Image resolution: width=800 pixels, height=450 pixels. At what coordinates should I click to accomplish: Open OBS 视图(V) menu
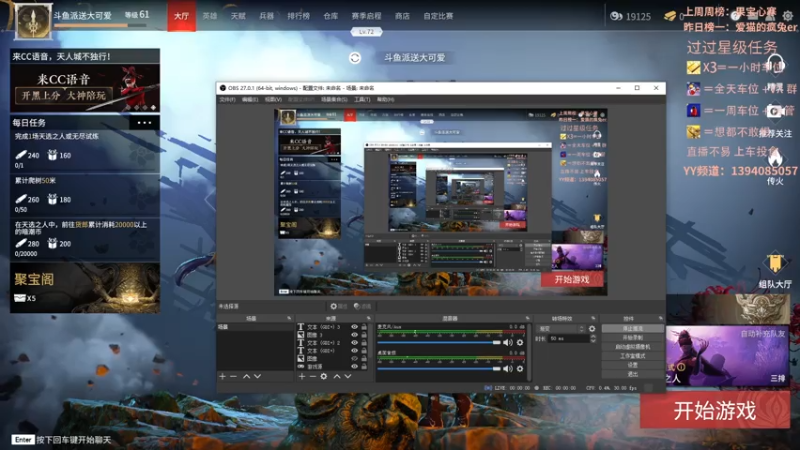pos(273,99)
